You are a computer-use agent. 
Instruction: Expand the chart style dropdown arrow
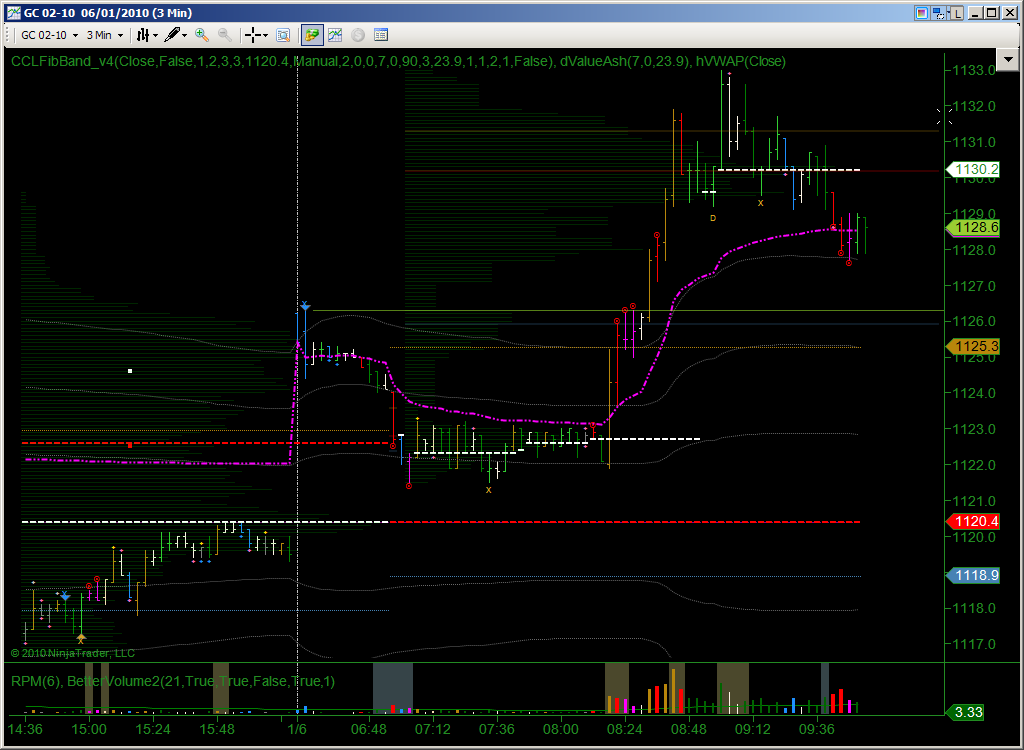155,35
